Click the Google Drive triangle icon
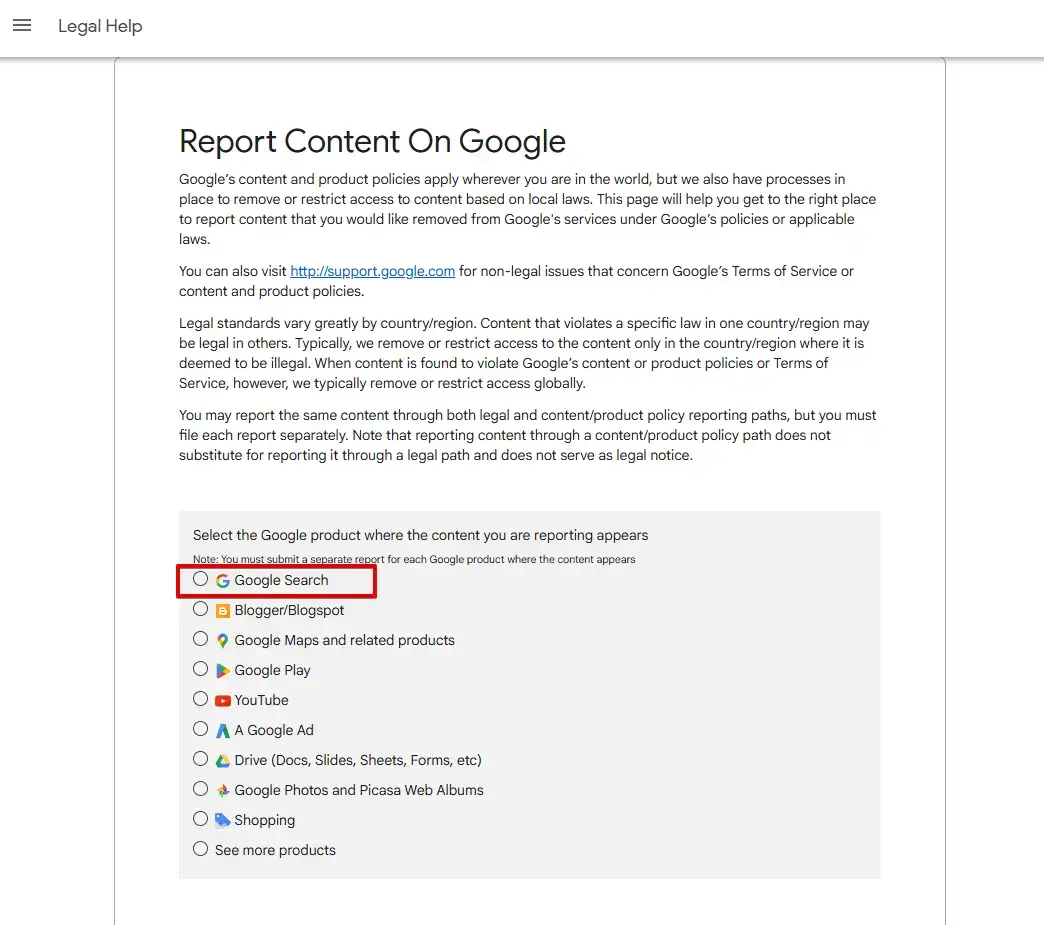This screenshot has width=1044, height=925. (222, 761)
